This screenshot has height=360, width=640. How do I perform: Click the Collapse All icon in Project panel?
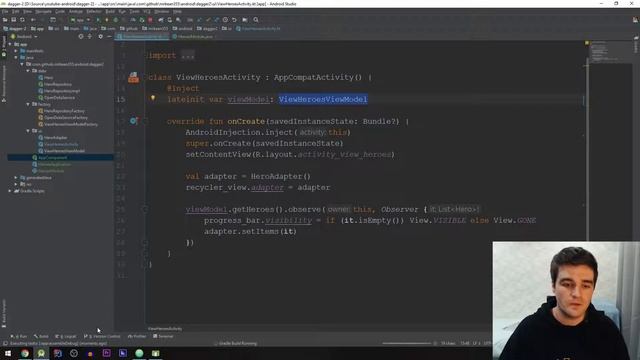90,36
